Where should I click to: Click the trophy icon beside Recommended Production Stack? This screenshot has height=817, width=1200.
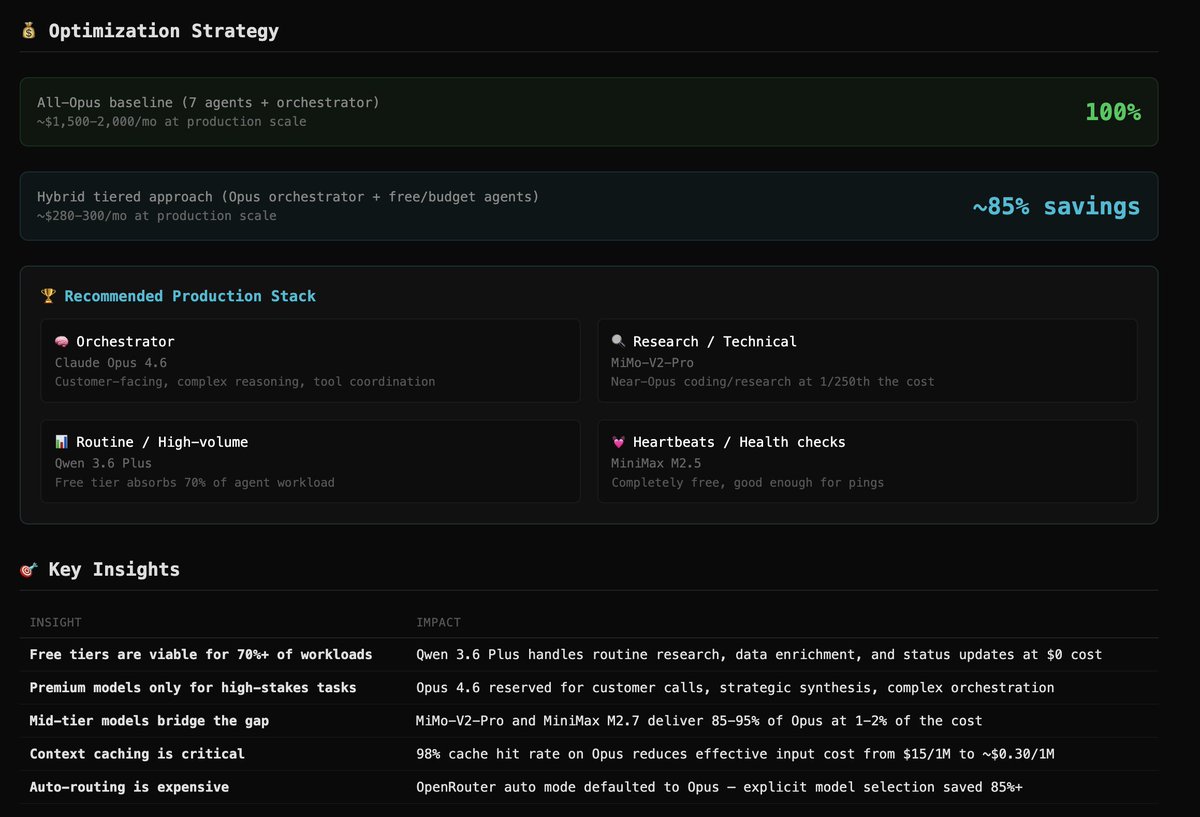(48, 296)
